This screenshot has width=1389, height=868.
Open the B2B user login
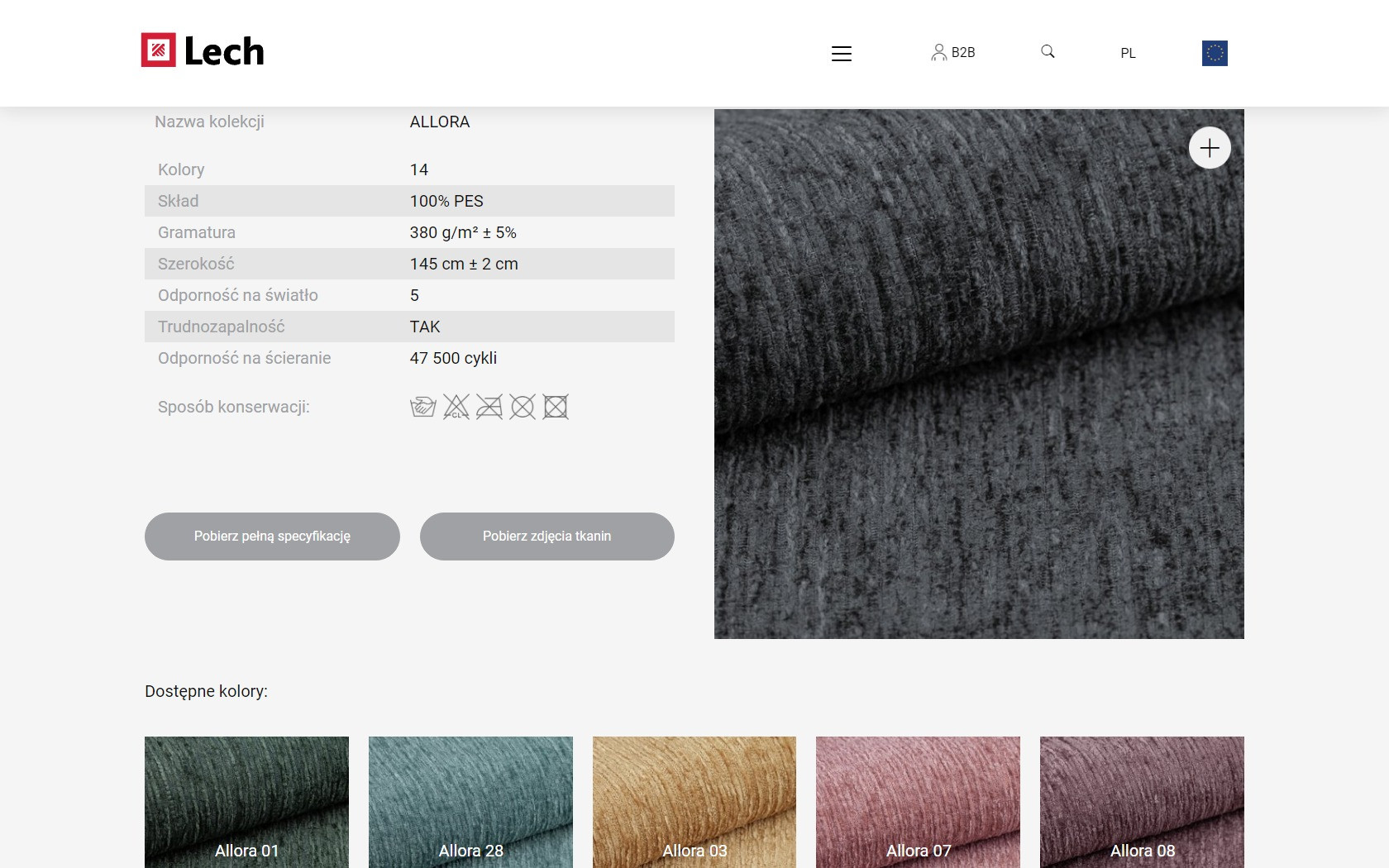[x=953, y=52]
